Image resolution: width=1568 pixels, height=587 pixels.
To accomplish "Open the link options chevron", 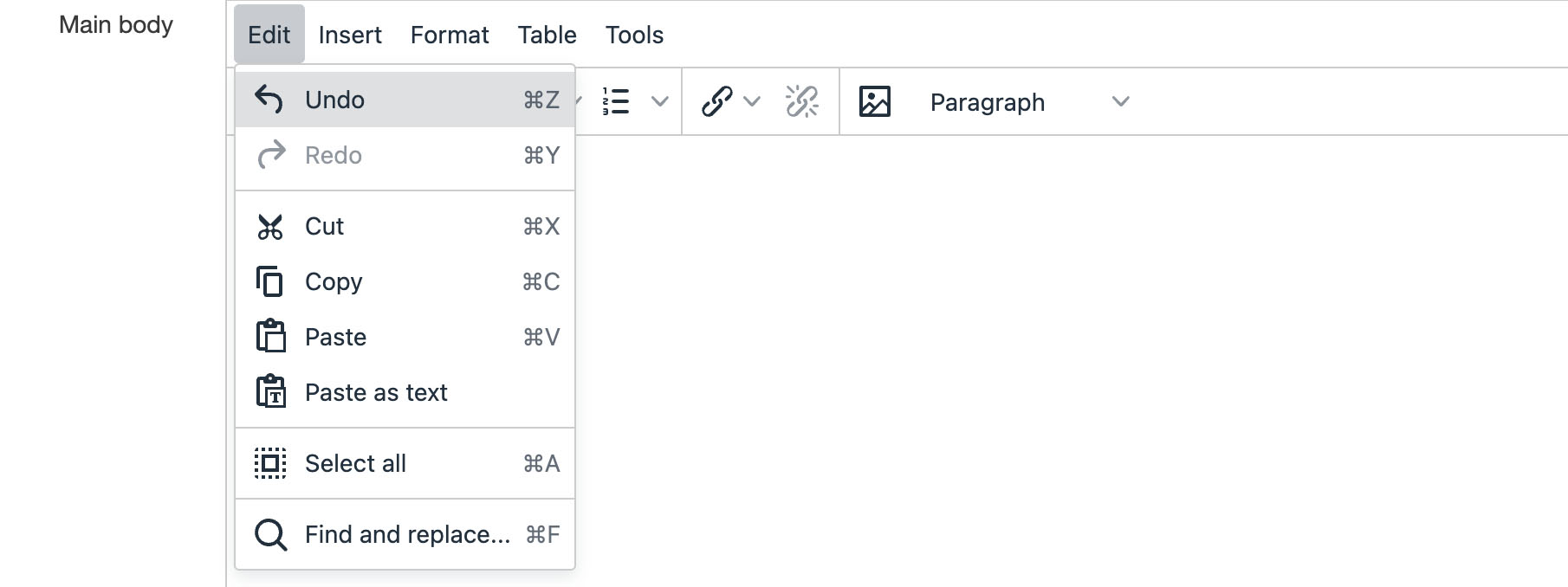I will 752,101.
